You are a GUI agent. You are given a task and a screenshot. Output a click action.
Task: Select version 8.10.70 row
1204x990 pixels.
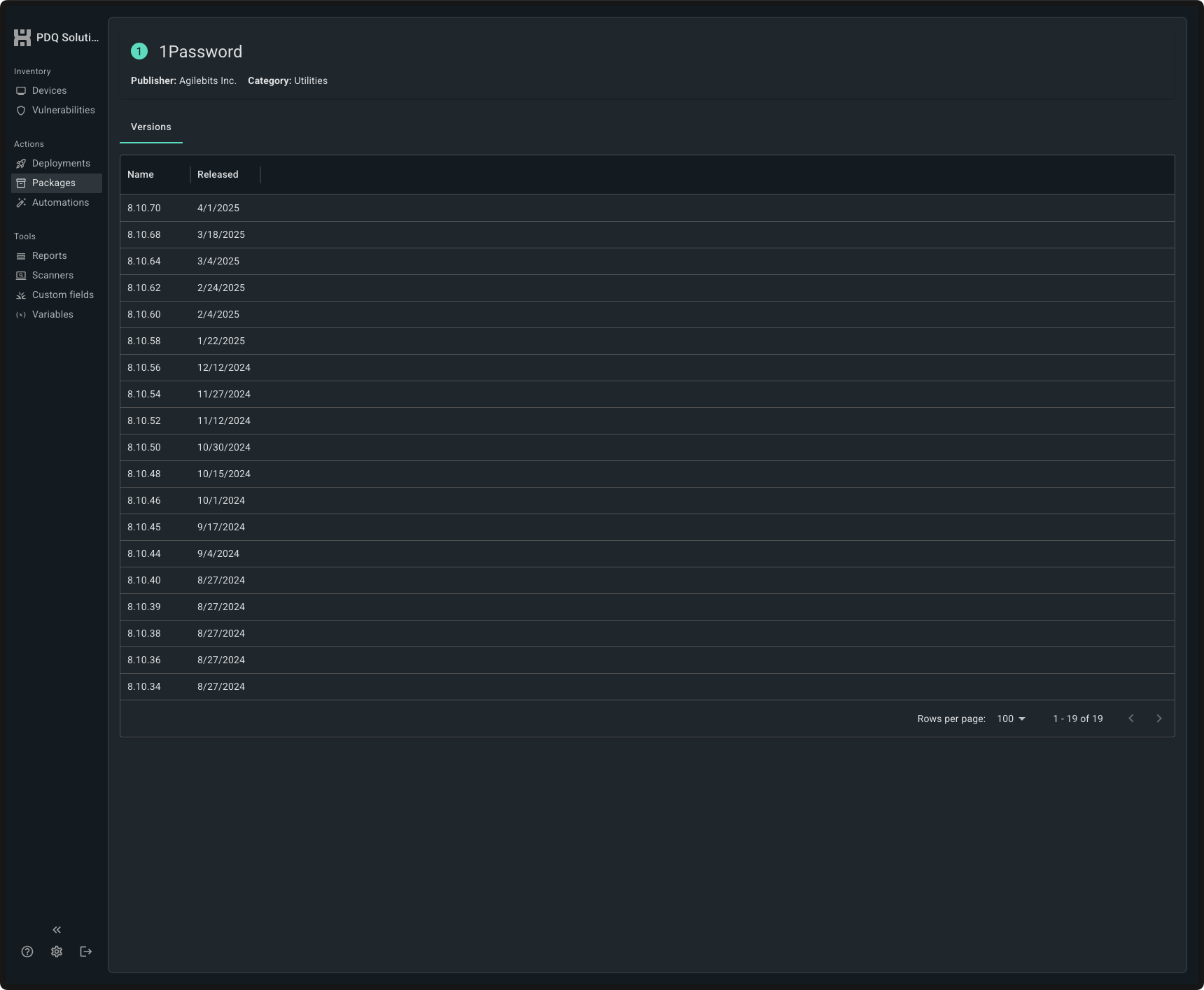coord(647,208)
